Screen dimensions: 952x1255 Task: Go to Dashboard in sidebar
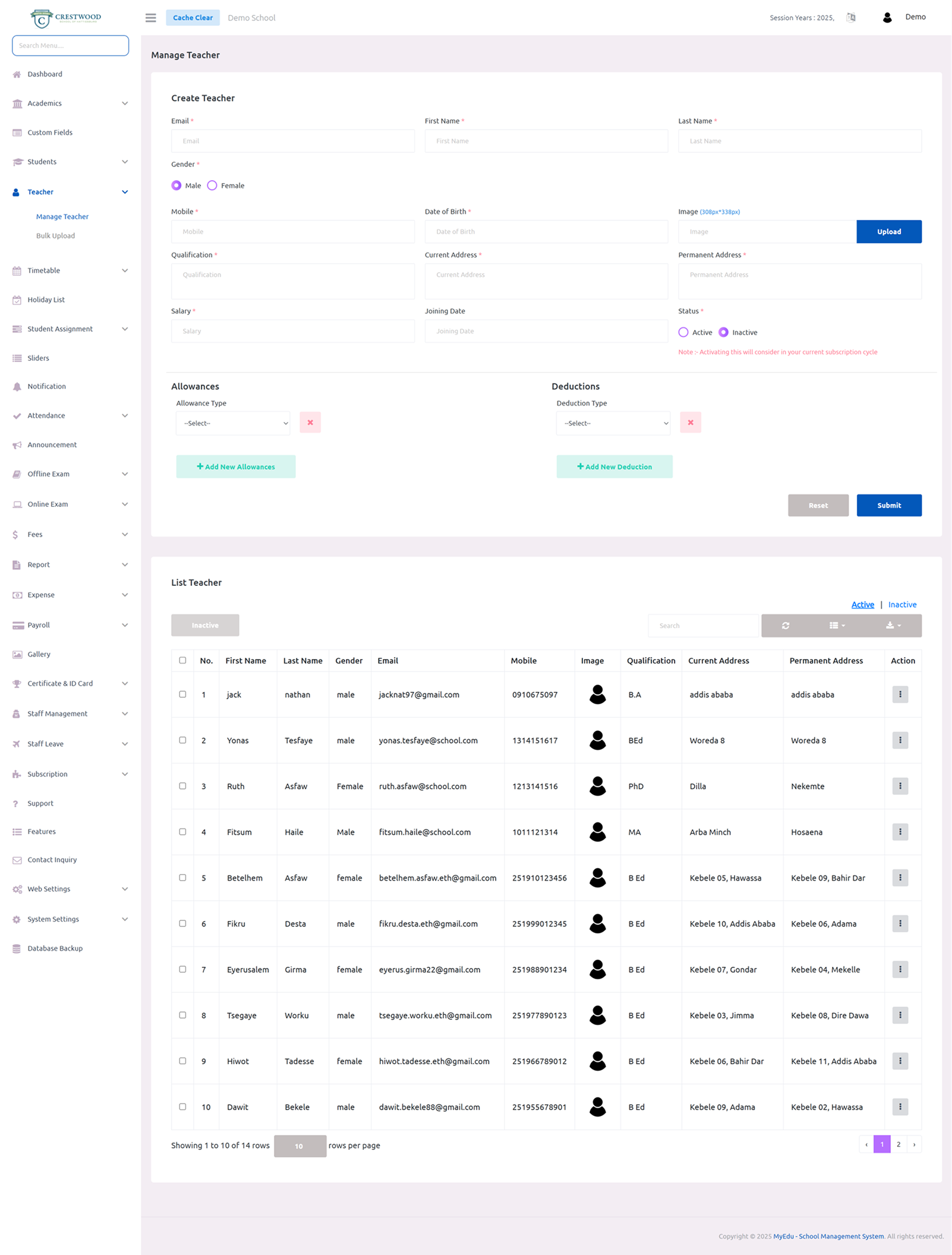(45, 74)
